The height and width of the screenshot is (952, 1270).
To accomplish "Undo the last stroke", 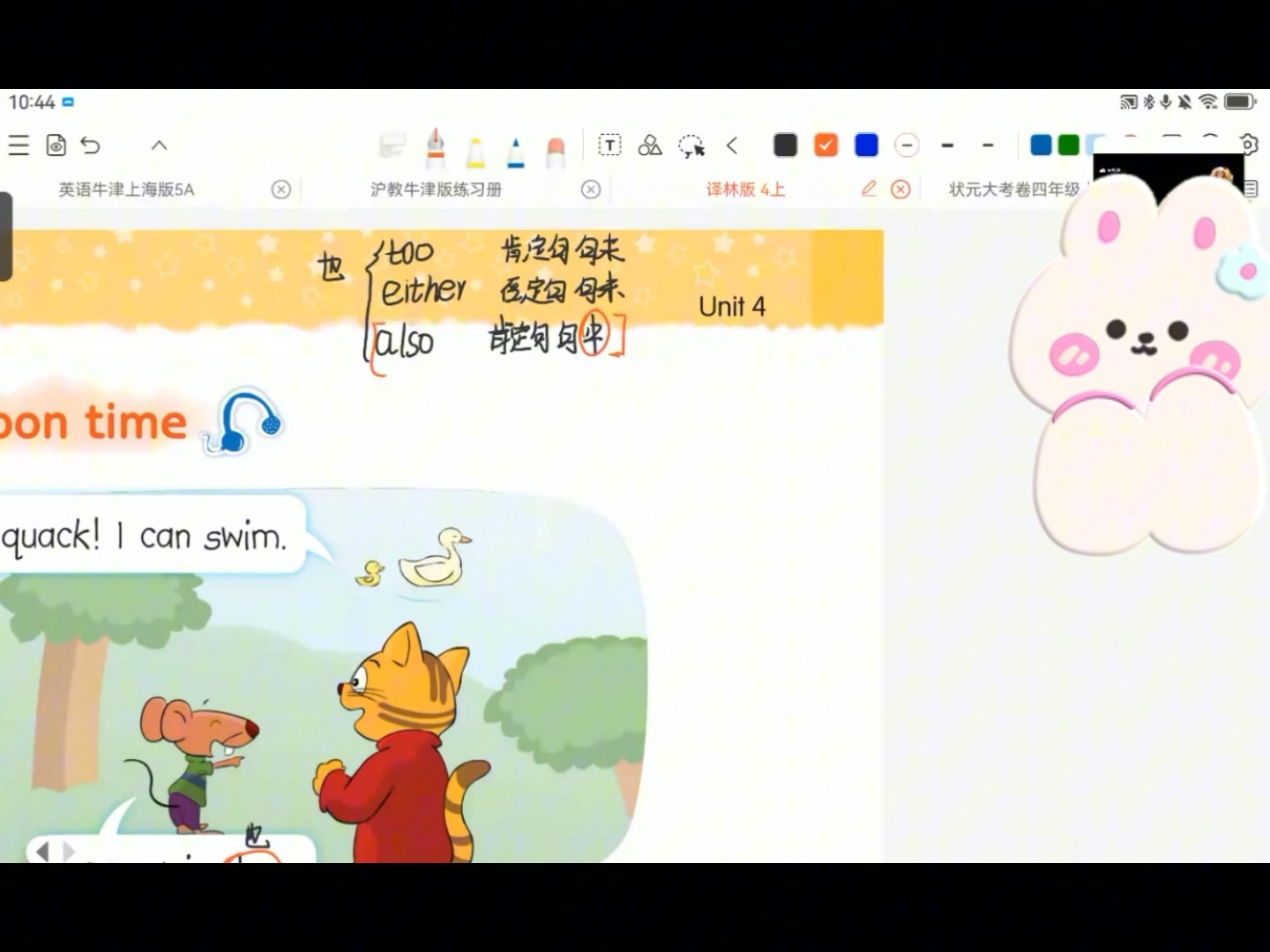I will [x=91, y=145].
